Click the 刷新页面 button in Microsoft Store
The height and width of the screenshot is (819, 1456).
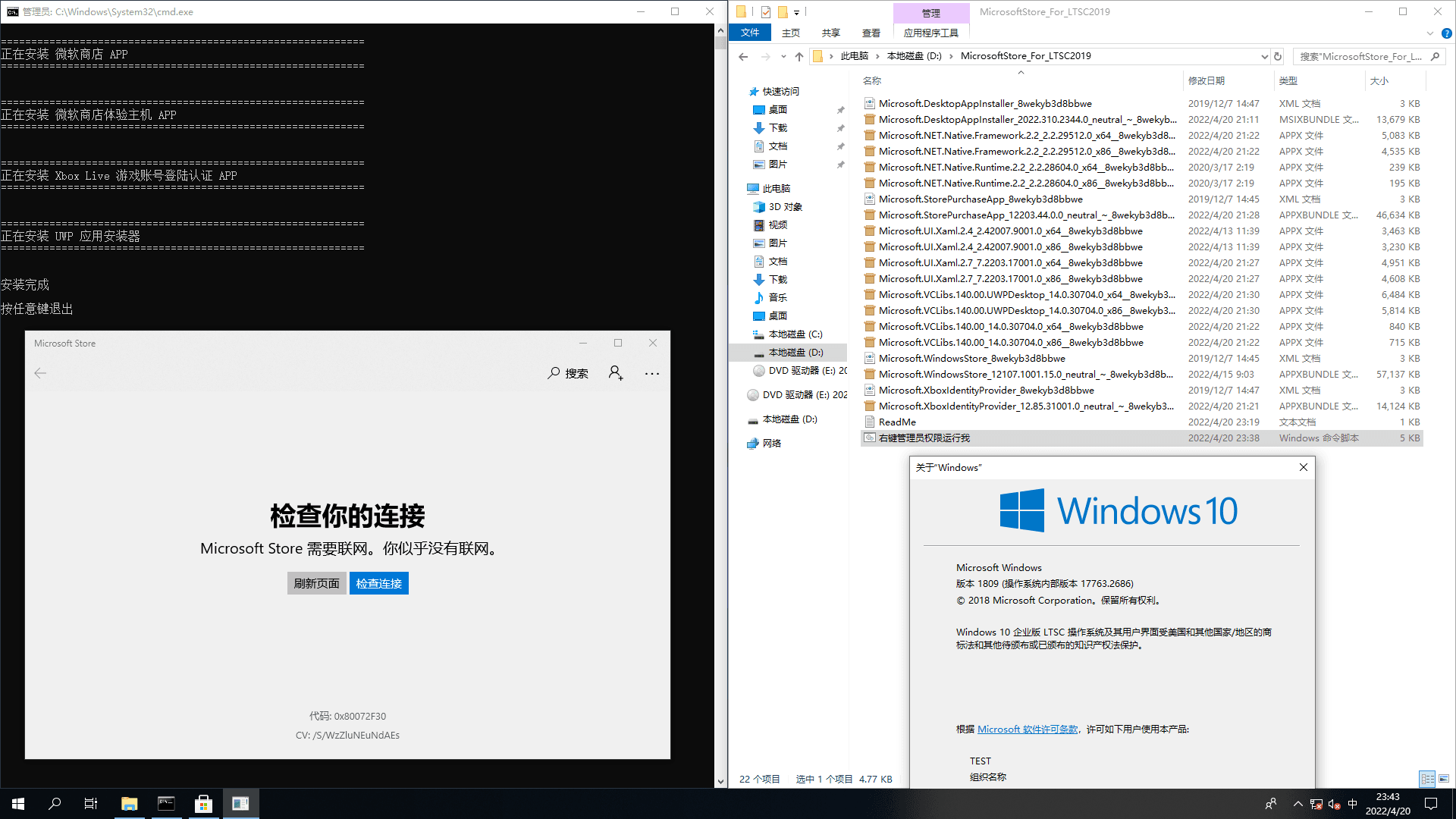tap(317, 583)
